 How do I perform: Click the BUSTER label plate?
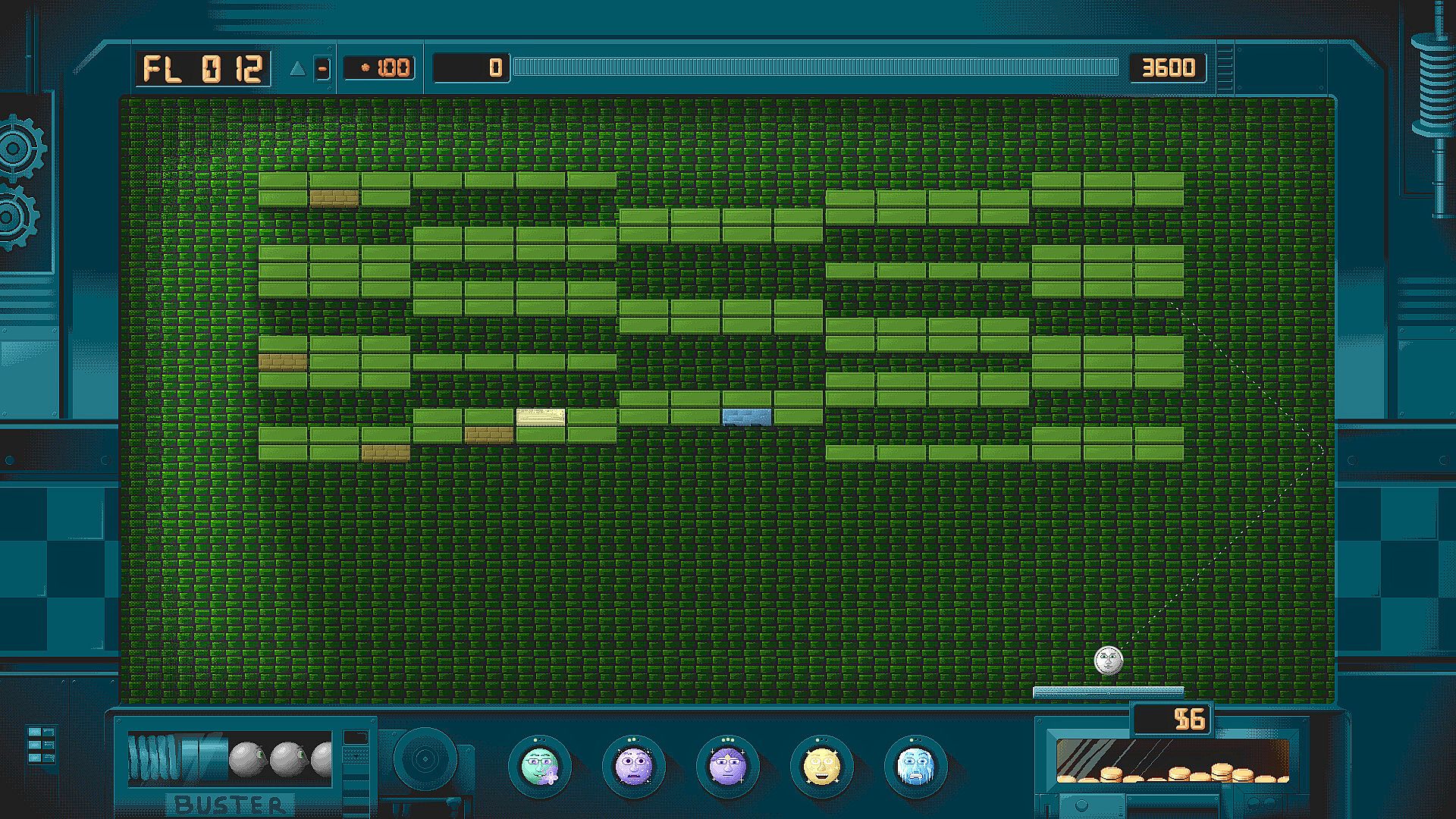coord(231,804)
